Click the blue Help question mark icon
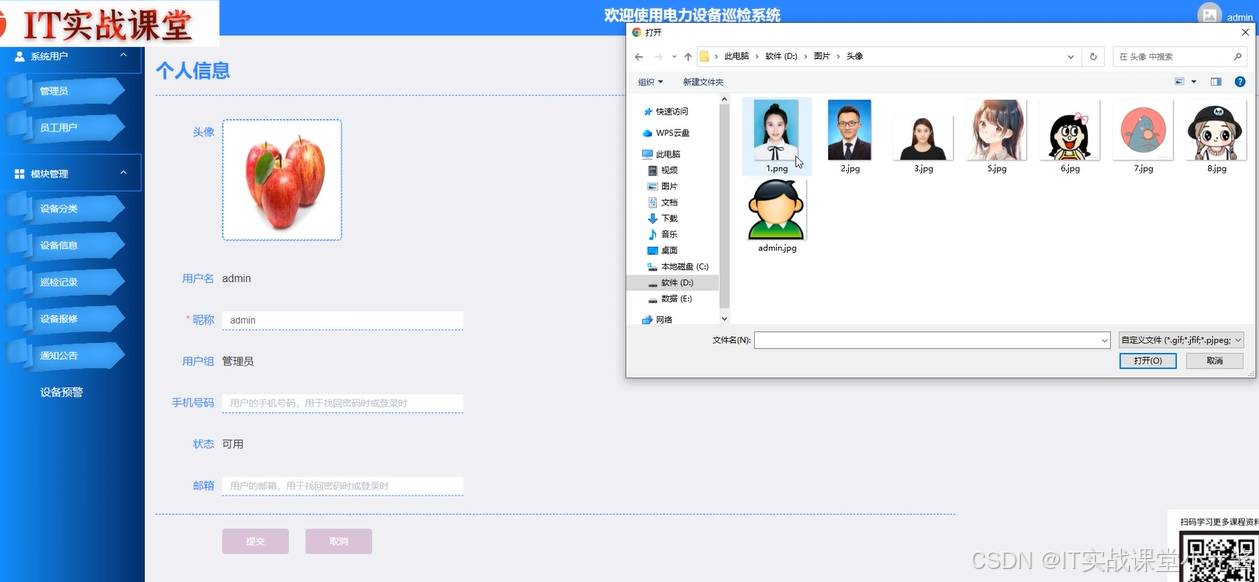 pos(1240,82)
